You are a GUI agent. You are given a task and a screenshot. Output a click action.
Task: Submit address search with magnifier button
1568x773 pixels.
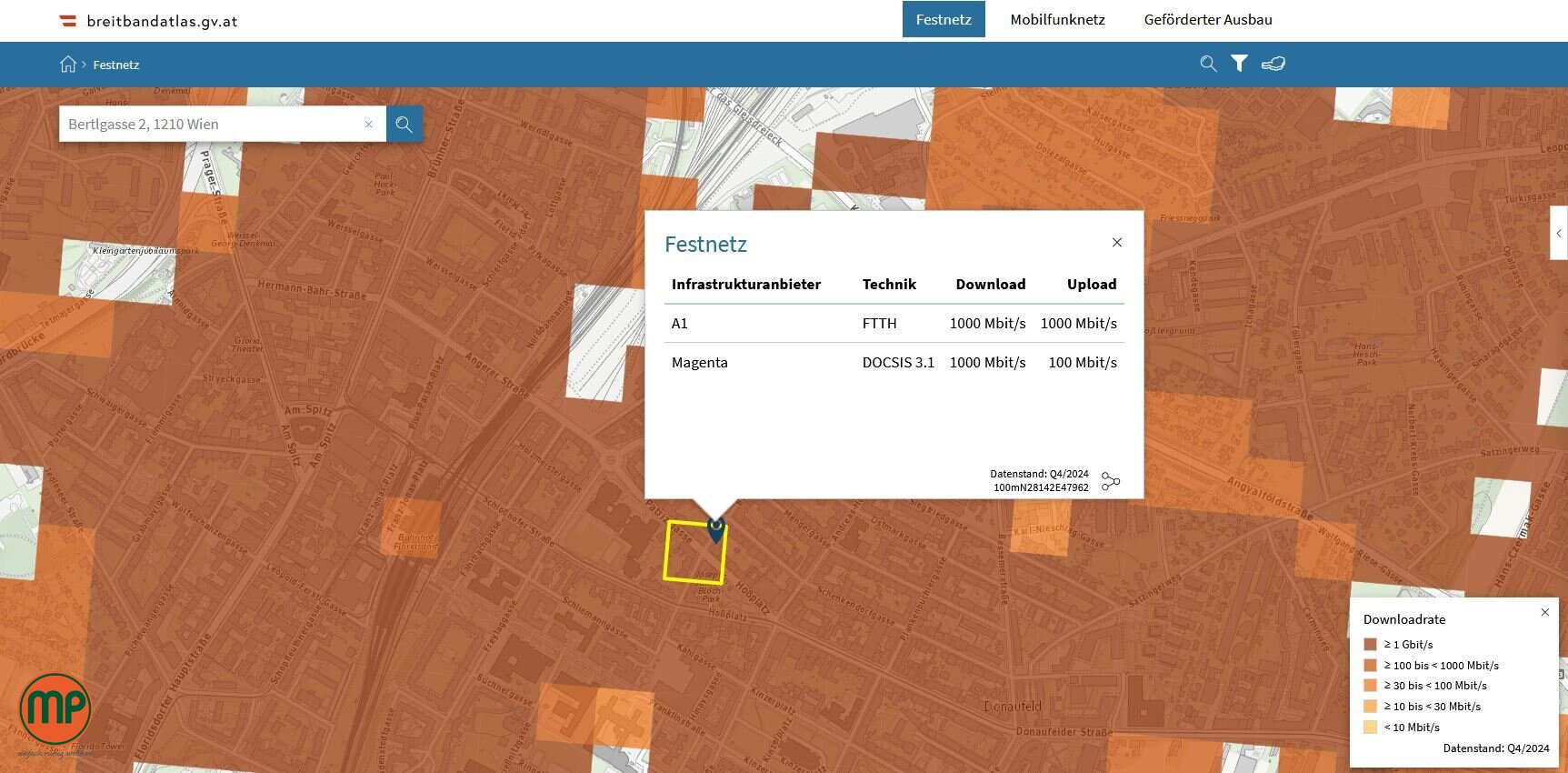(x=404, y=124)
